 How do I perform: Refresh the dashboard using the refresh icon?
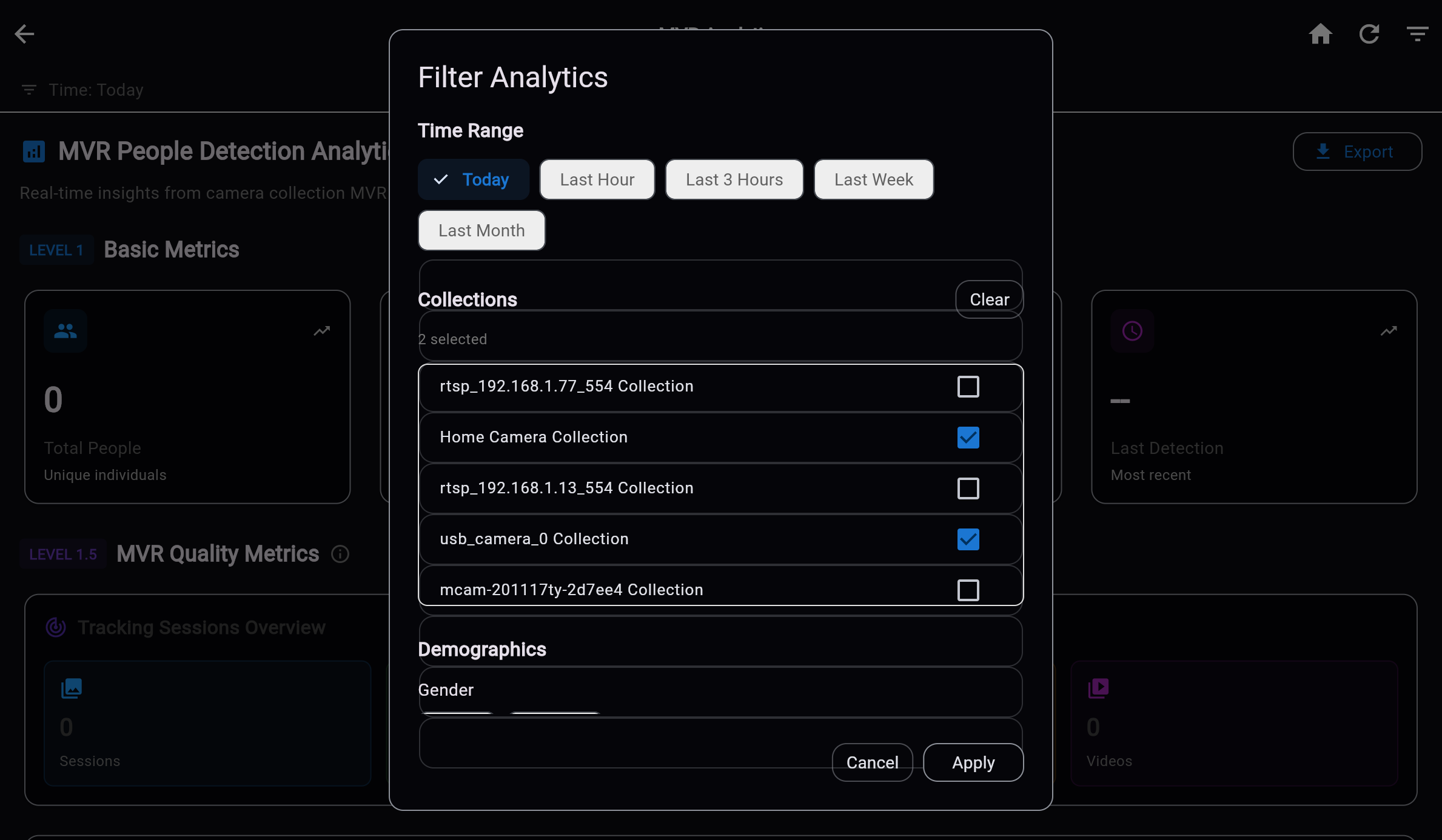tap(1369, 34)
